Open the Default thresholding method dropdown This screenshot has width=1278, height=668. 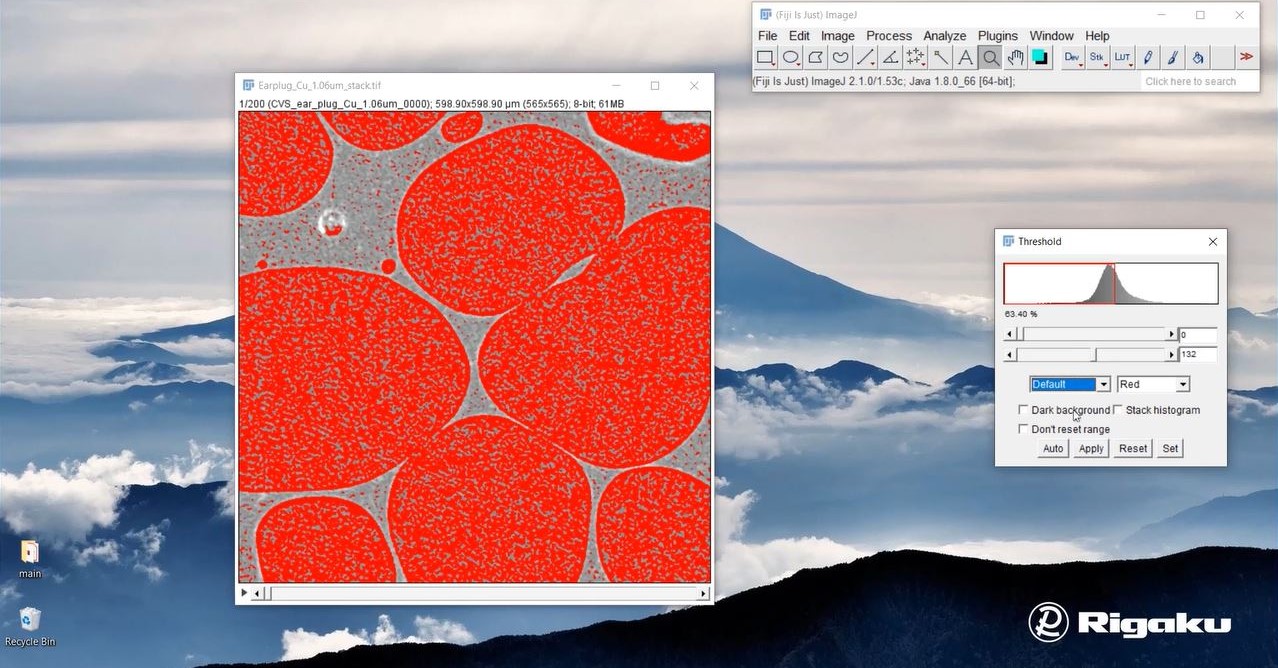(x=1069, y=384)
